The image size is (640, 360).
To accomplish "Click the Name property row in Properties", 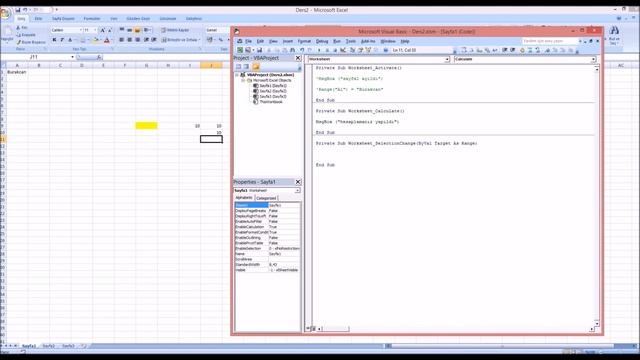I will tap(267, 254).
